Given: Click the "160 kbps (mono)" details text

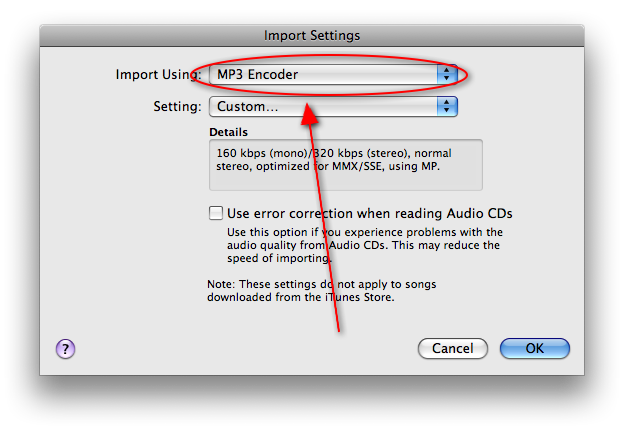Looking at the screenshot, I should pos(261,153).
